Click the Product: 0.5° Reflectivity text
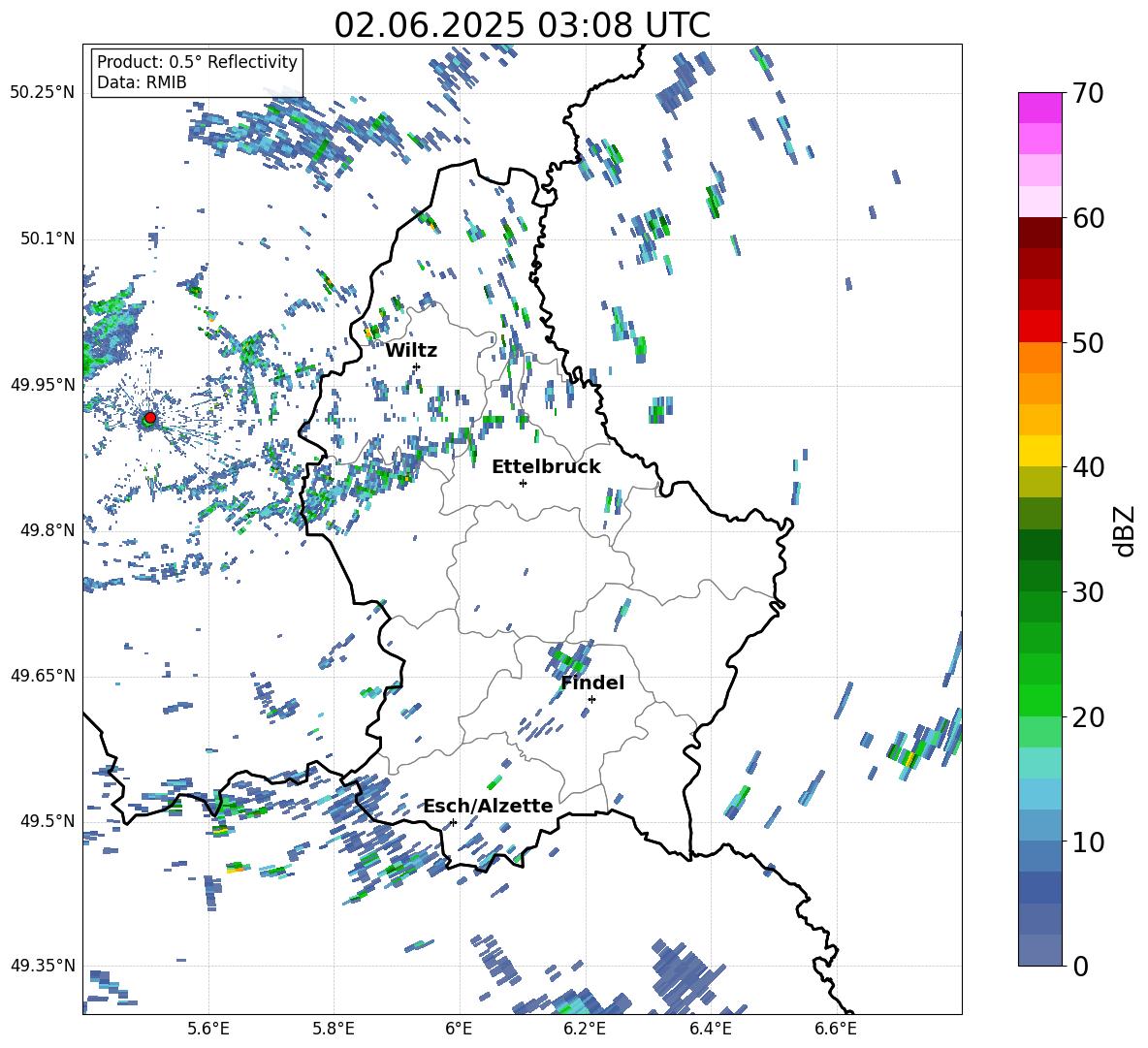1148x1048 pixels. click(x=197, y=61)
